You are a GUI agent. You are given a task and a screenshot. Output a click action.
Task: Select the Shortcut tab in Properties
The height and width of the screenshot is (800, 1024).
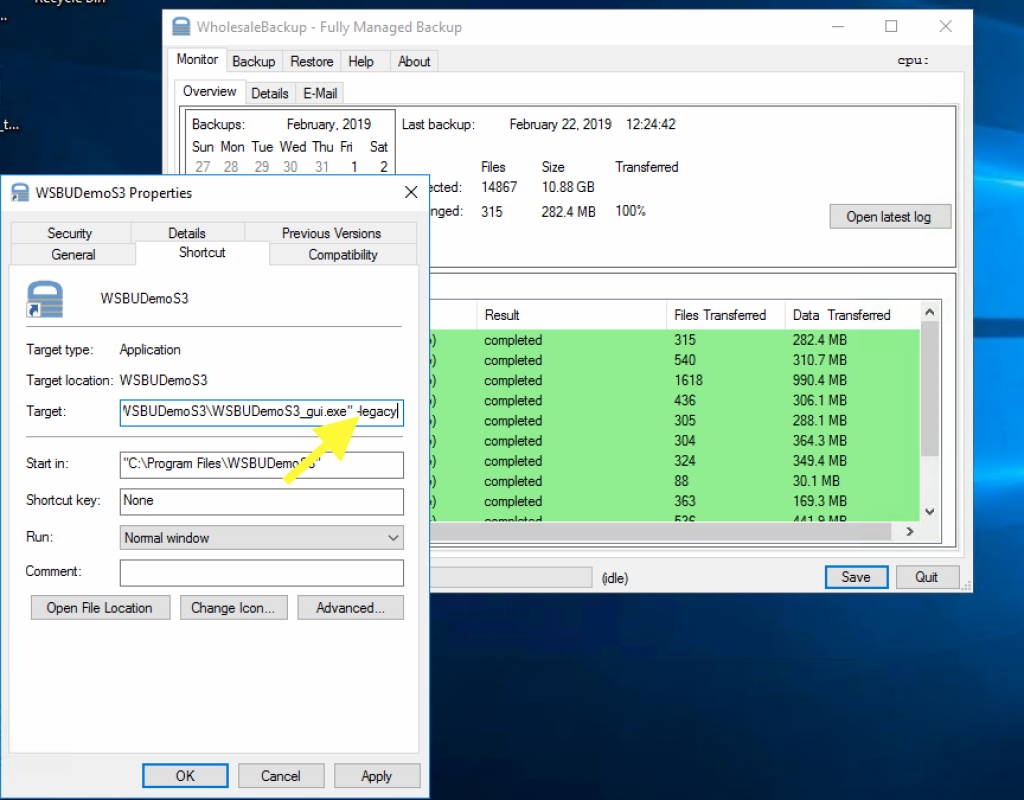point(202,253)
